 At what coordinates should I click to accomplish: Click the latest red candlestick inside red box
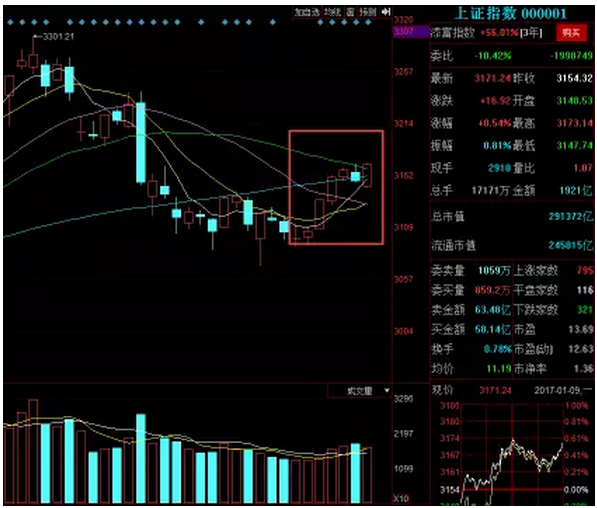[x=367, y=175]
